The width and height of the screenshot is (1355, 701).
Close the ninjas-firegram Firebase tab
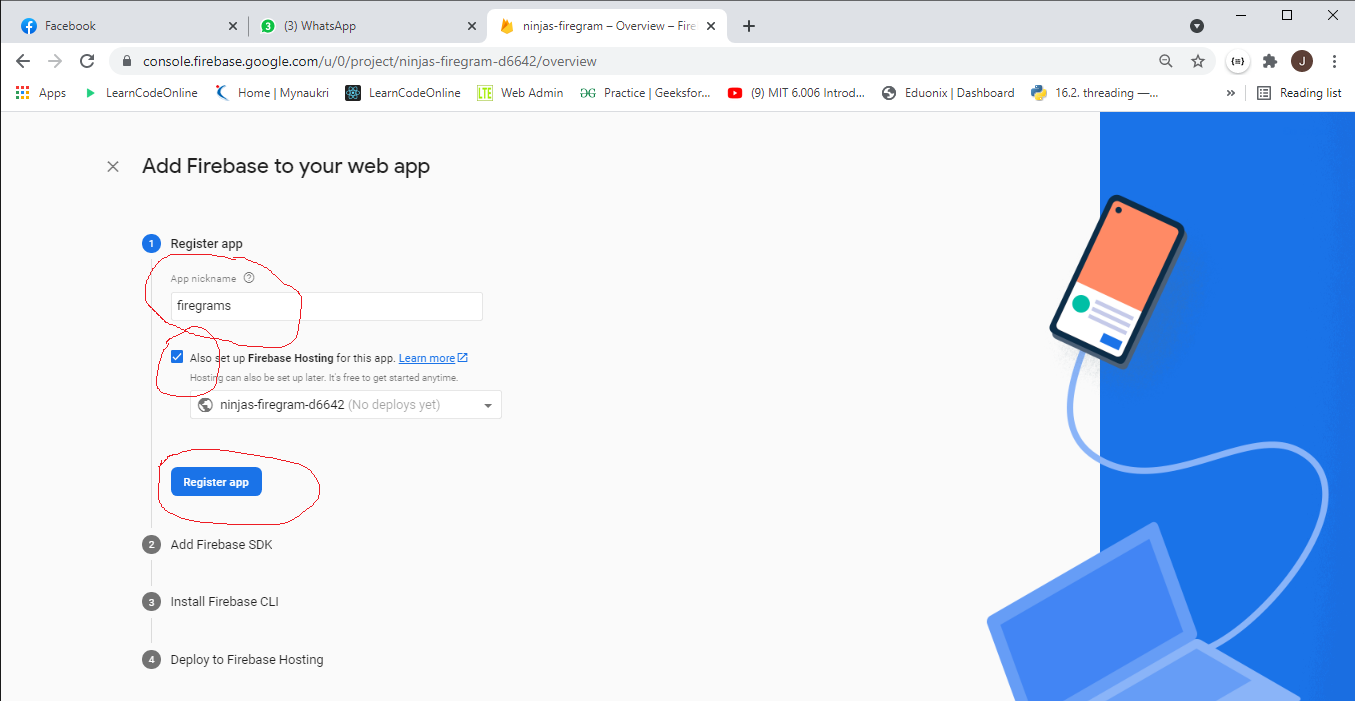(711, 26)
